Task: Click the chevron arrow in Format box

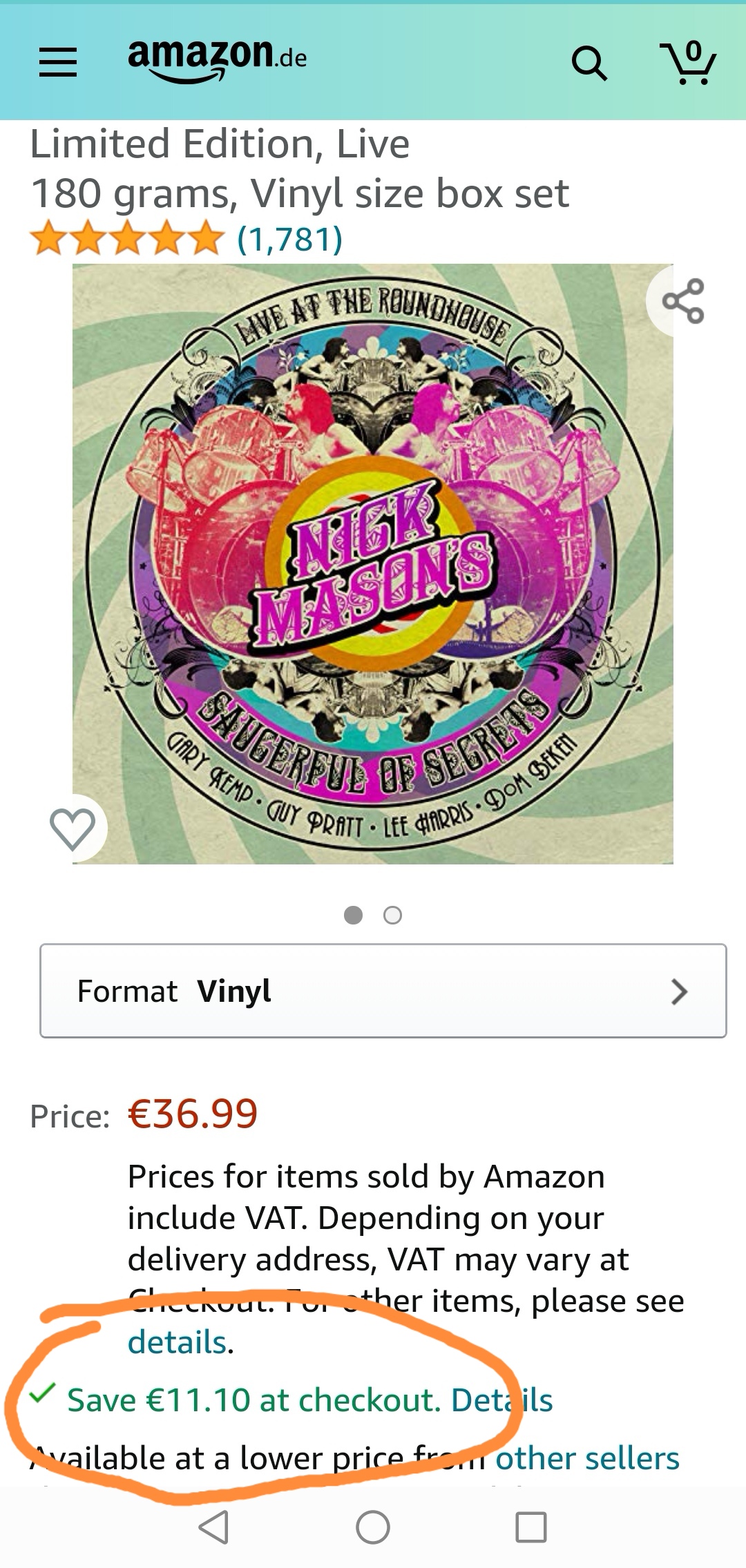Action: [x=680, y=991]
